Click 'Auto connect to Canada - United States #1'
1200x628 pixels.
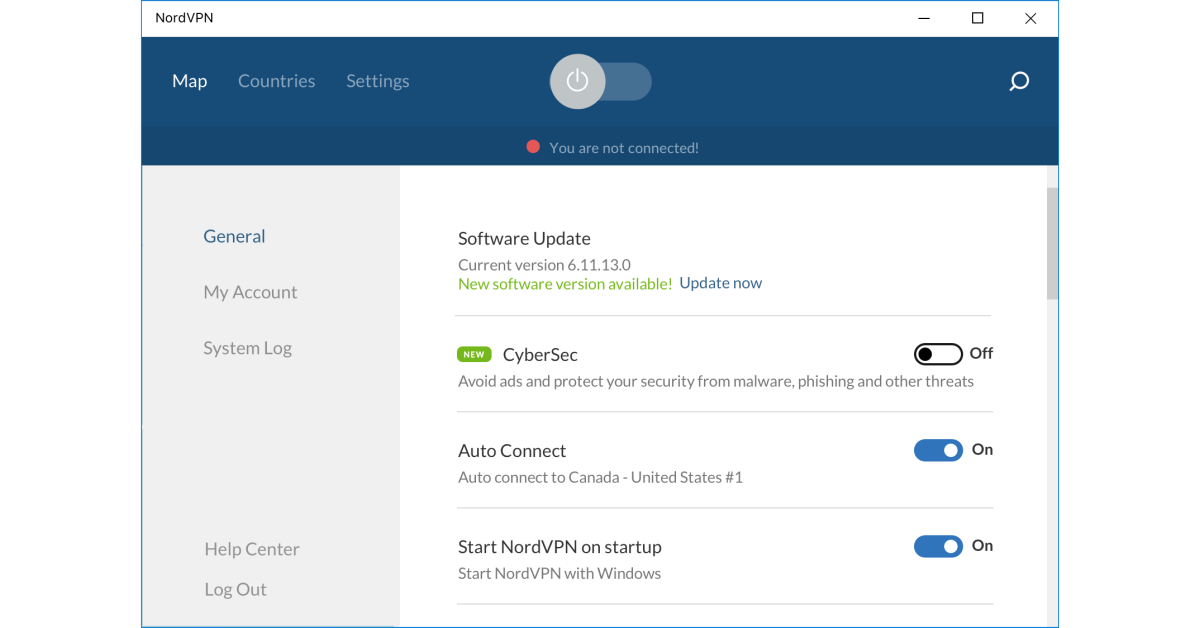tap(600, 477)
